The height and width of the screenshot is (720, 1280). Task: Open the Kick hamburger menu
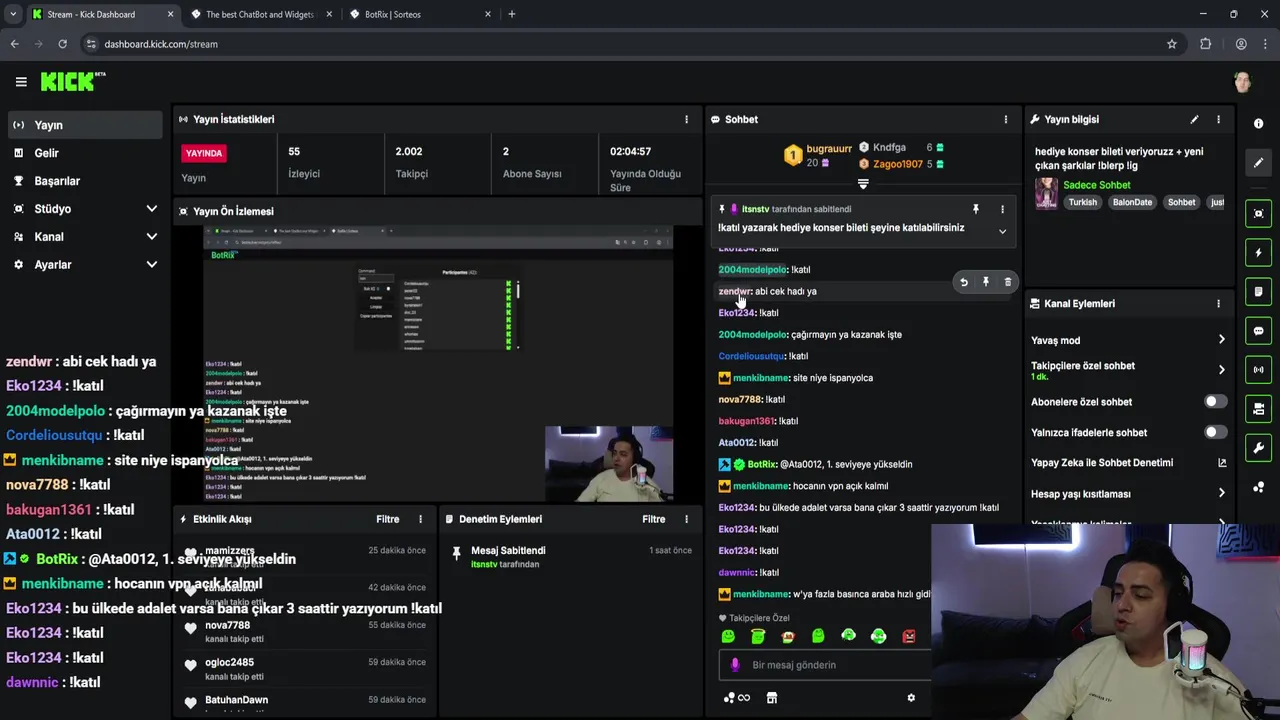point(21,82)
